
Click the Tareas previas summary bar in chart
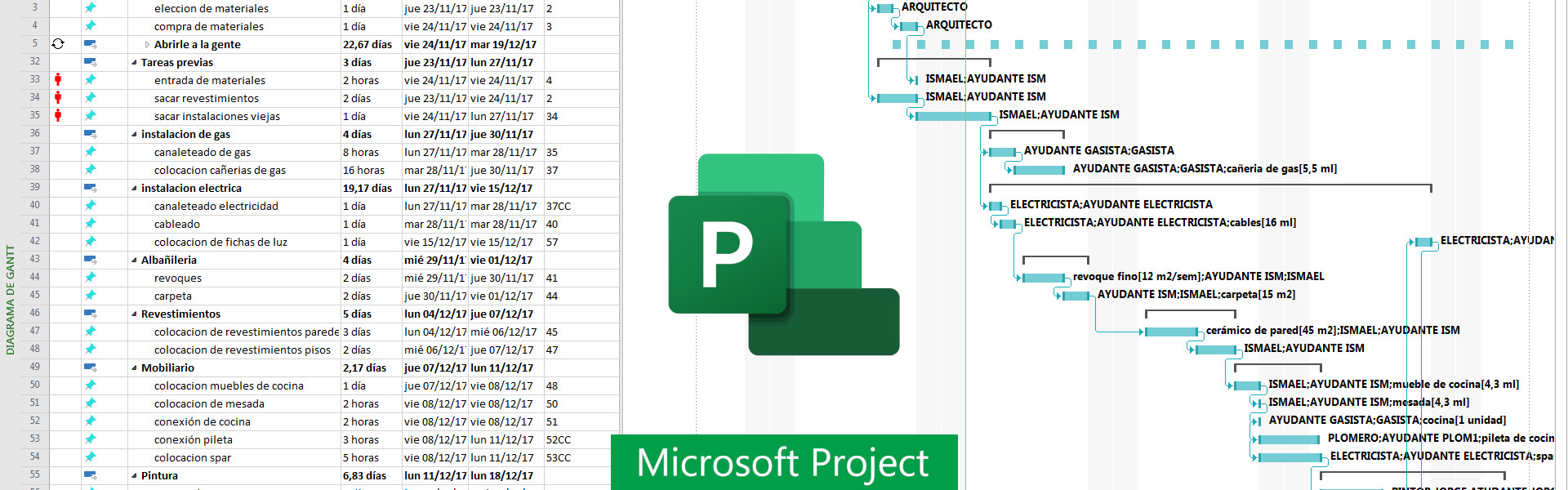pyautogui.click(x=933, y=61)
